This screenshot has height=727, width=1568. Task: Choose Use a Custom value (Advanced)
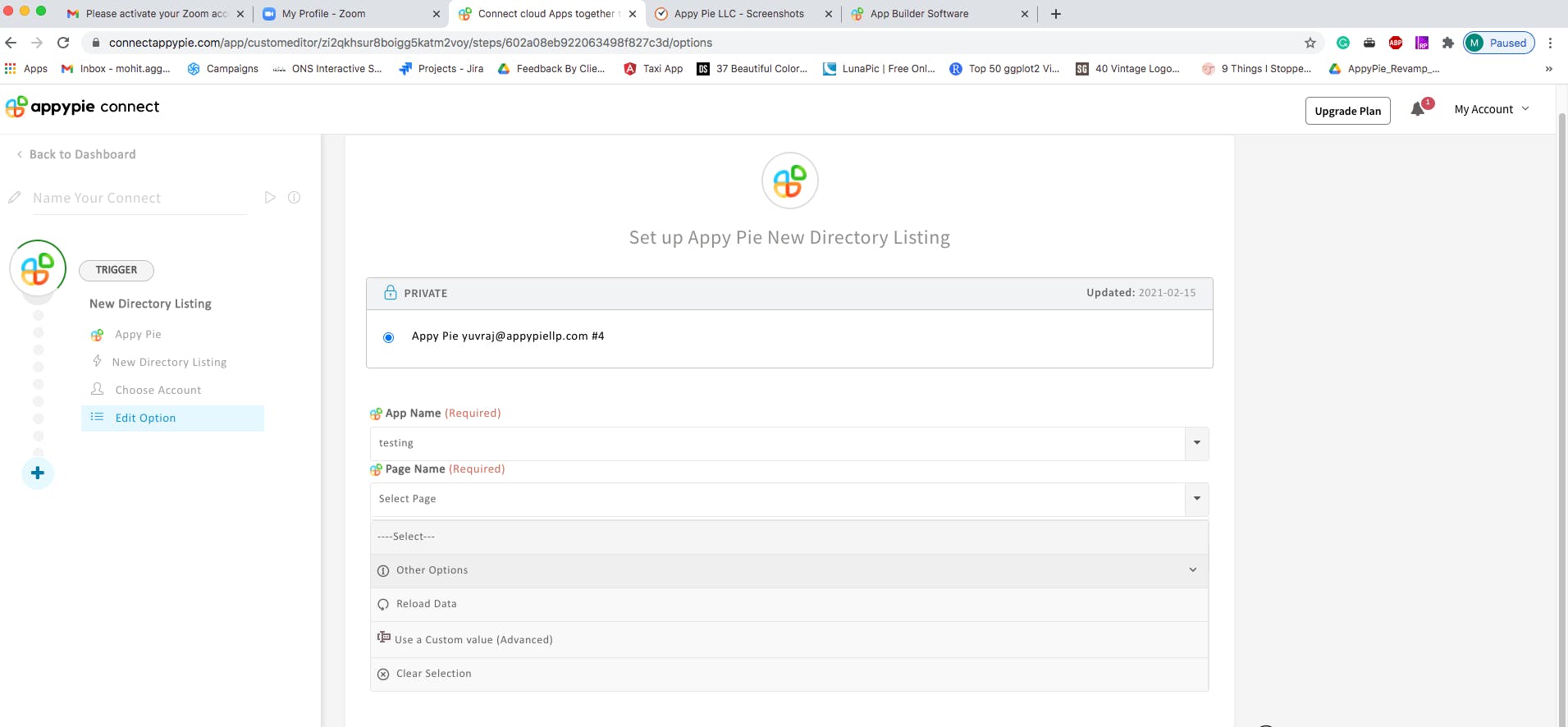click(x=789, y=639)
